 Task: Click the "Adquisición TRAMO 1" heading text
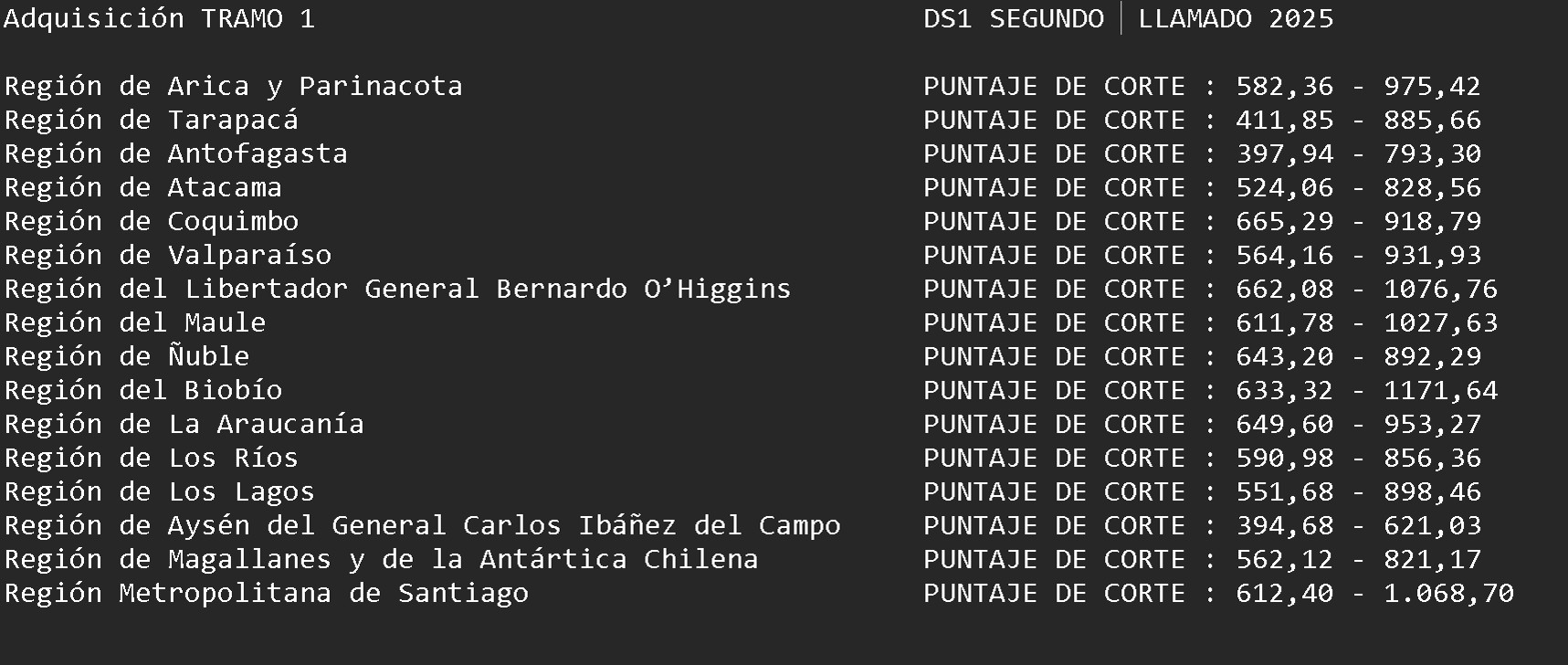tap(160, 18)
